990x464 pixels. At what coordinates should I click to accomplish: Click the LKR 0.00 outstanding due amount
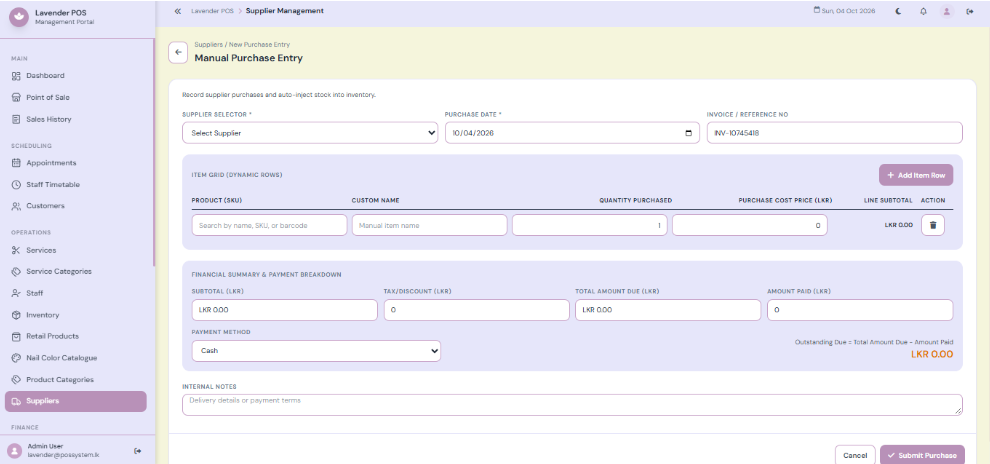(x=931, y=354)
